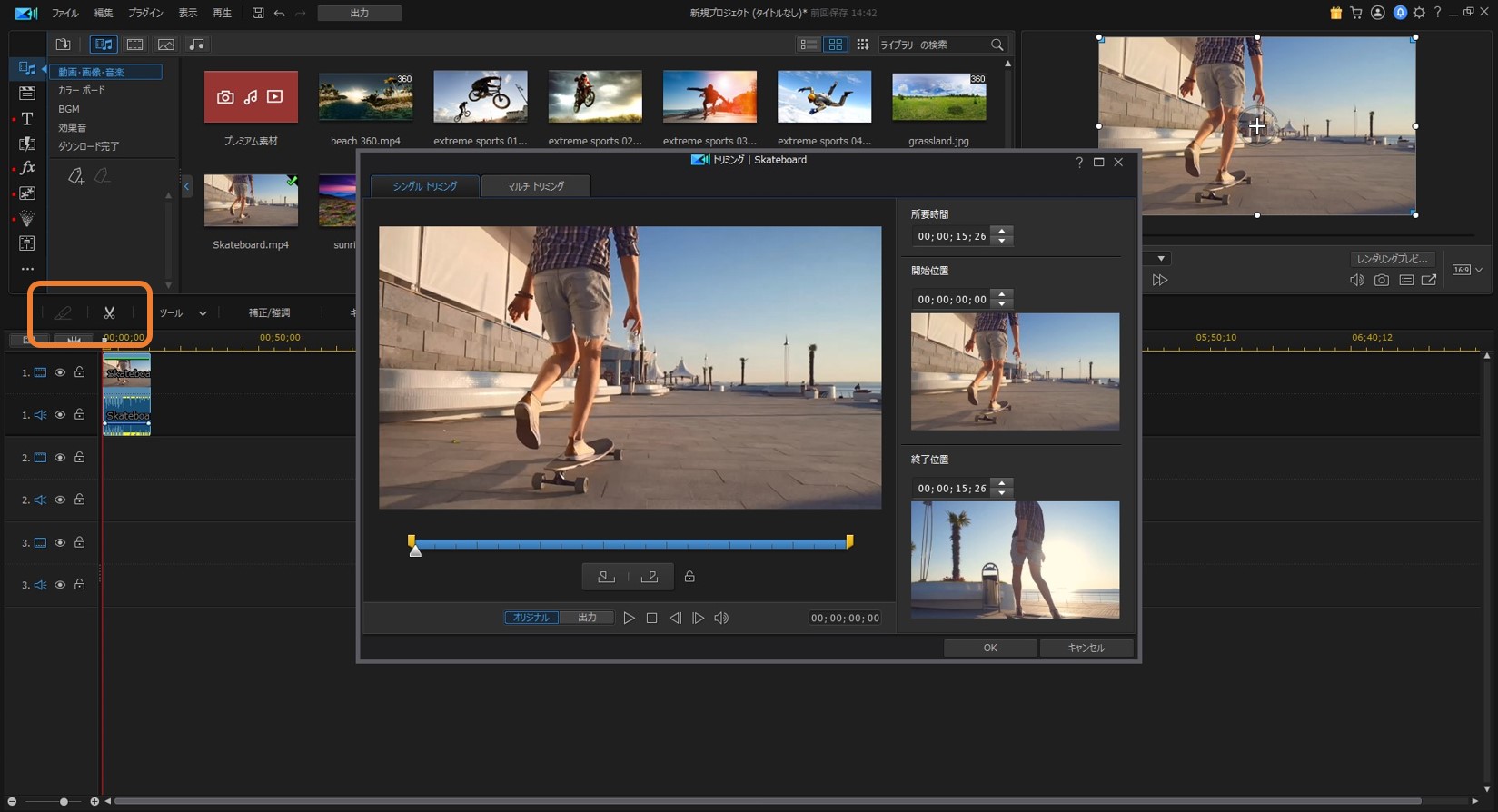Switch to the マルチ トリミング tab
The image size is (1498, 812).
point(535,186)
